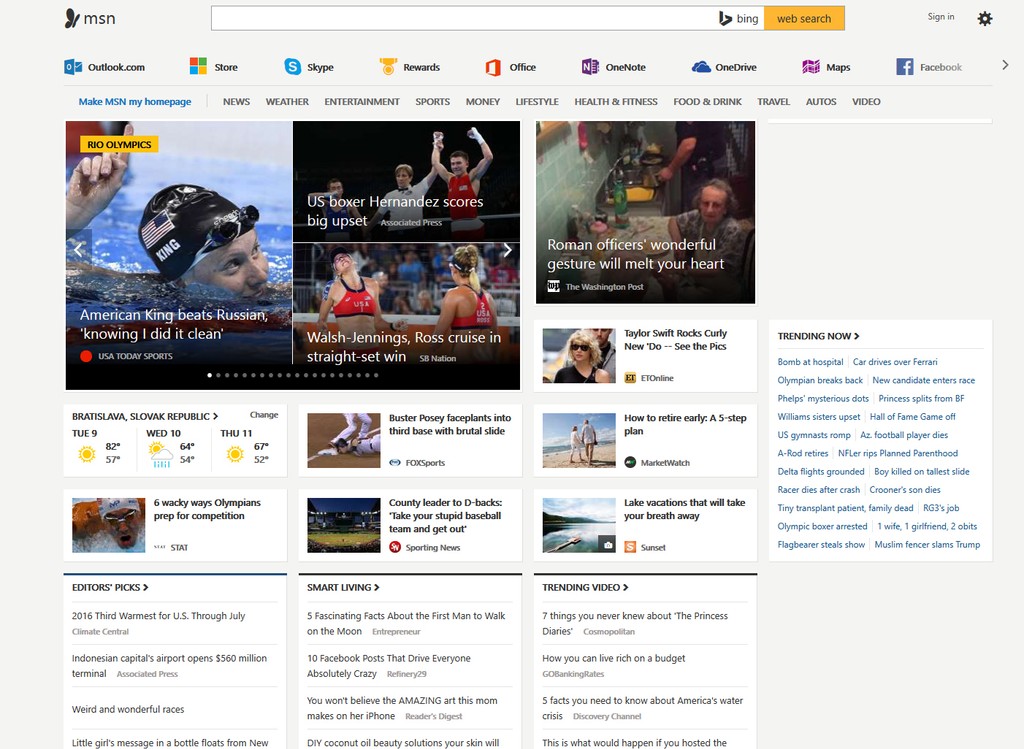
Task: Open the Outlook.com icon shortcut
Action: tap(73, 67)
